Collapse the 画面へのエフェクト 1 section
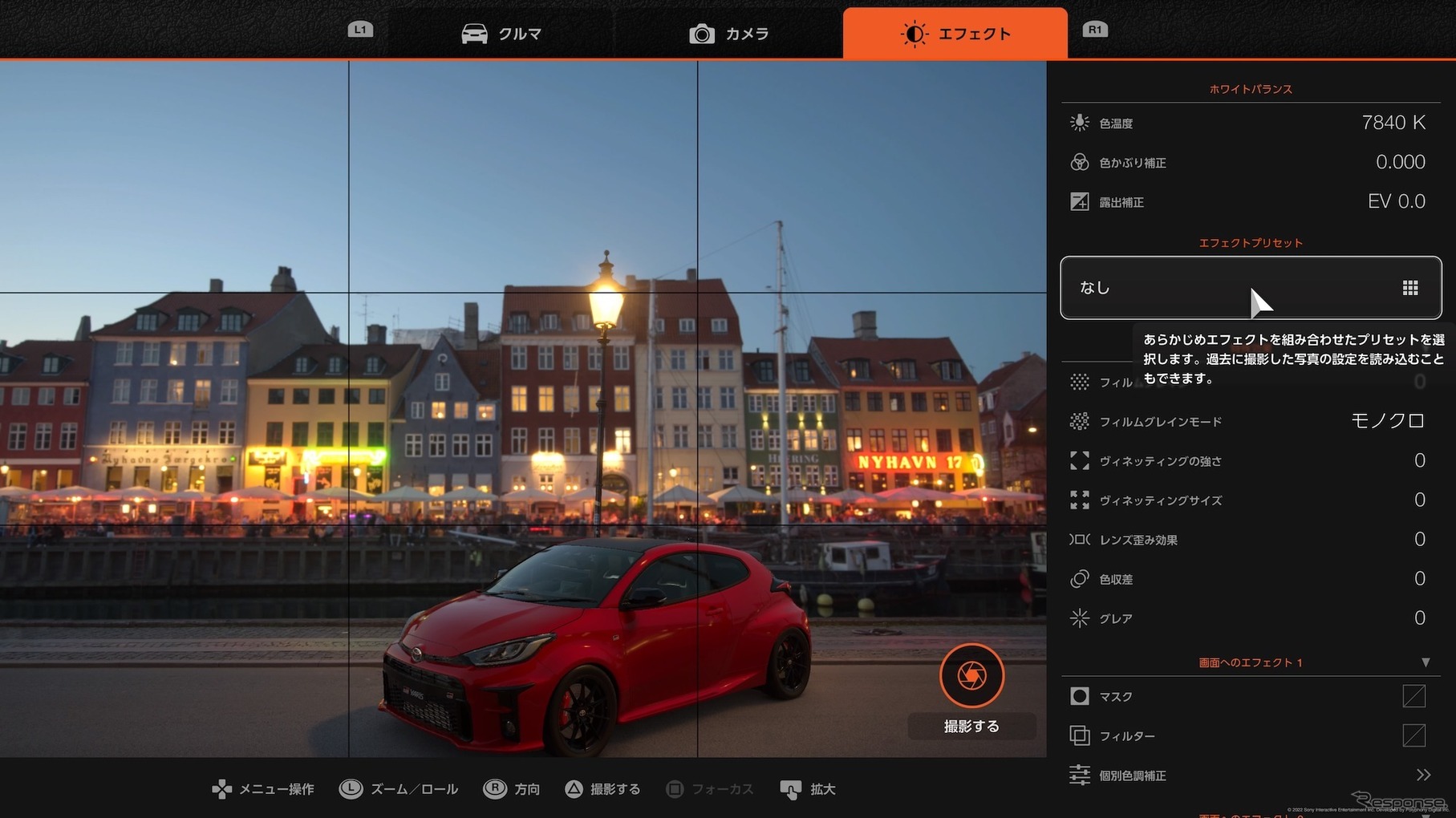1456x818 pixels. coord(1426,662)
